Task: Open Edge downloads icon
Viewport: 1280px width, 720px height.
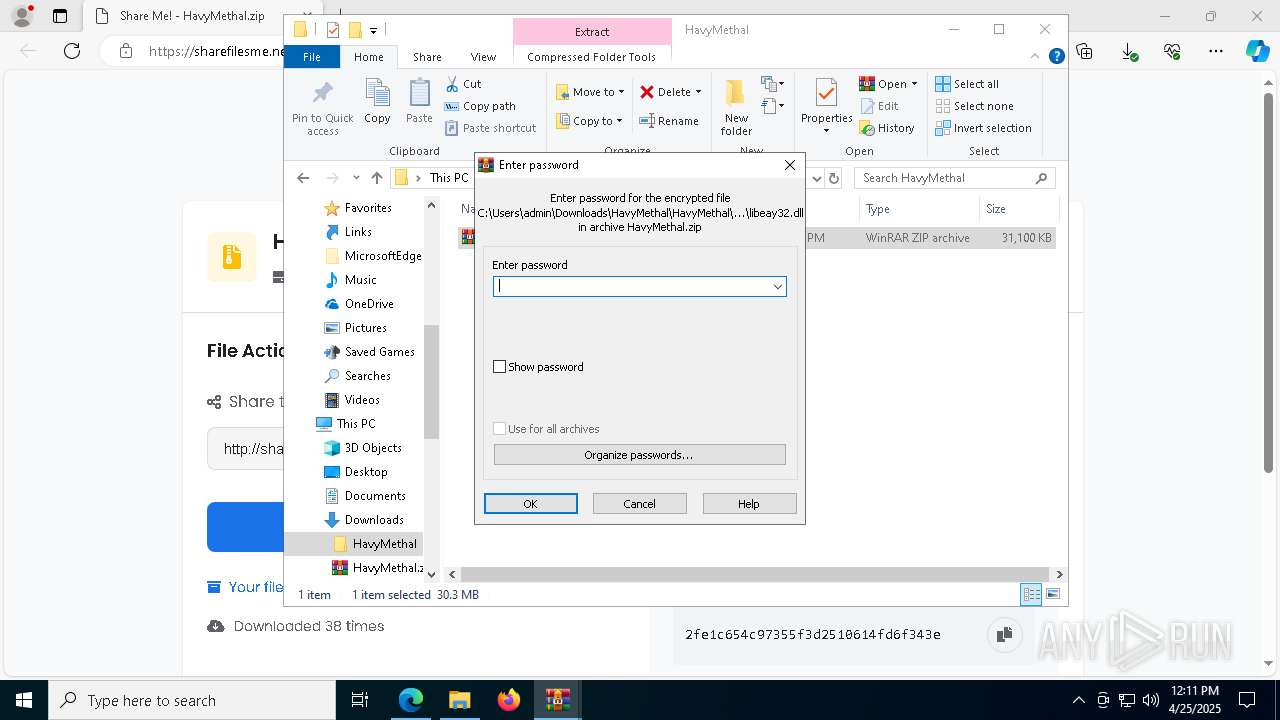Action: coord(1129,51)
